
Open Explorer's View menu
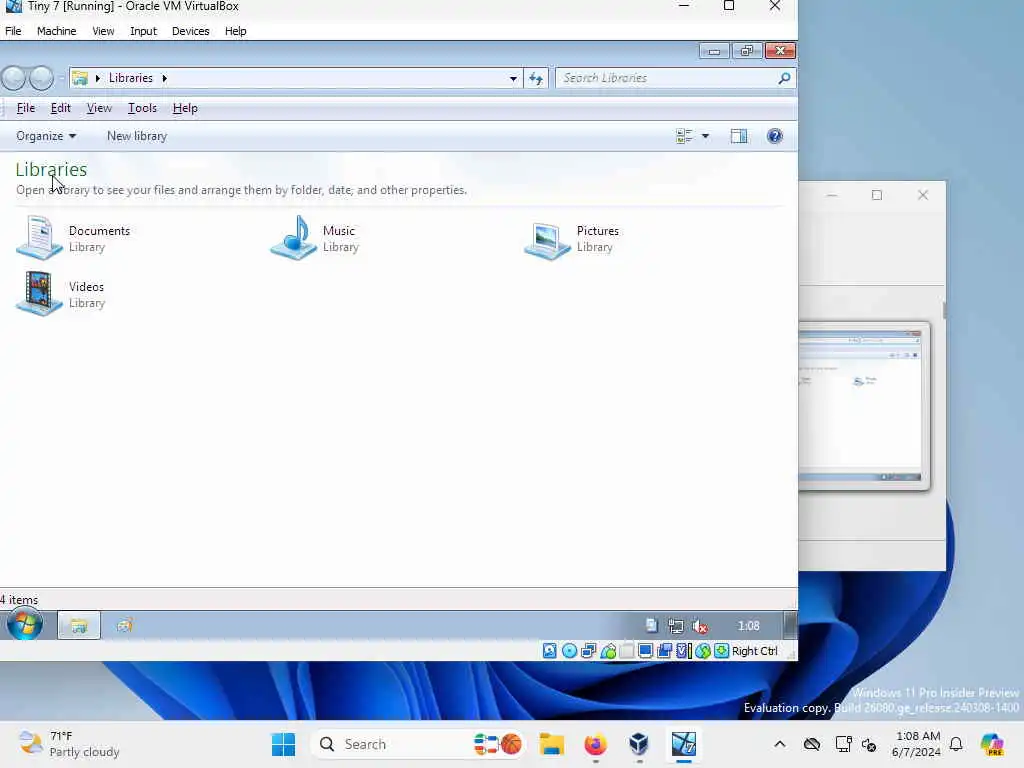coord(99,108)
